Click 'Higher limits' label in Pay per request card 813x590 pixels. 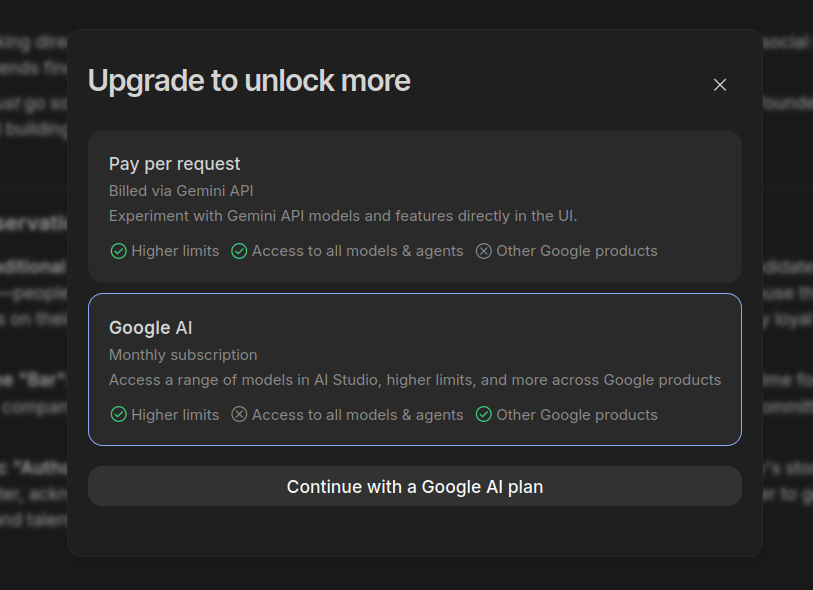coord(175,251)
